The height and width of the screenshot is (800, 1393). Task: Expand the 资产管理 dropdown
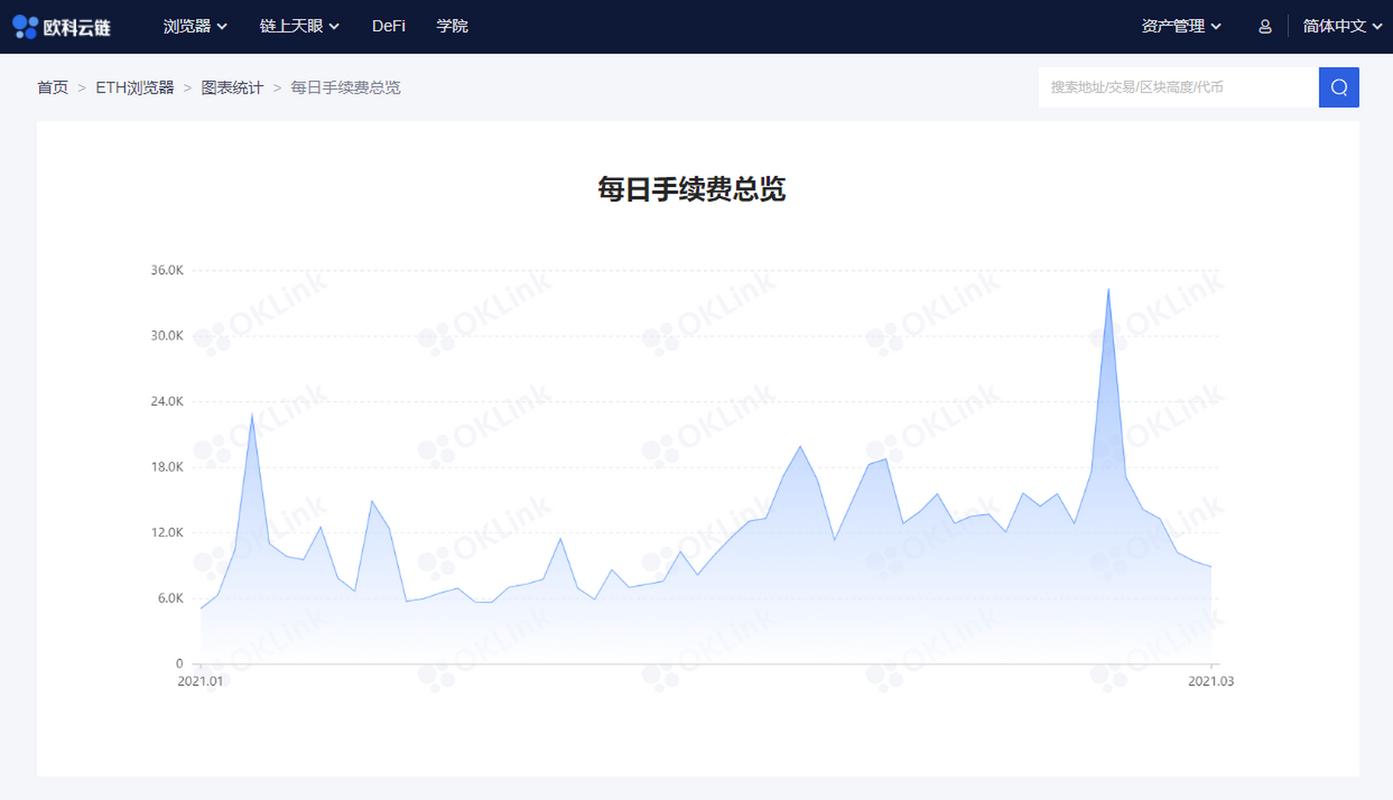tap(1181, 26)
